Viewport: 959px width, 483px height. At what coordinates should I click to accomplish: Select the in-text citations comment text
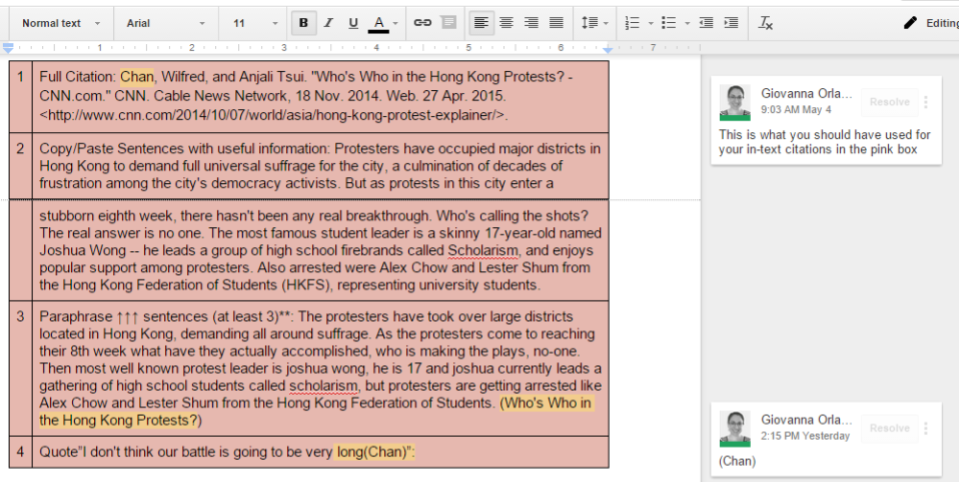tap(824, 142)
